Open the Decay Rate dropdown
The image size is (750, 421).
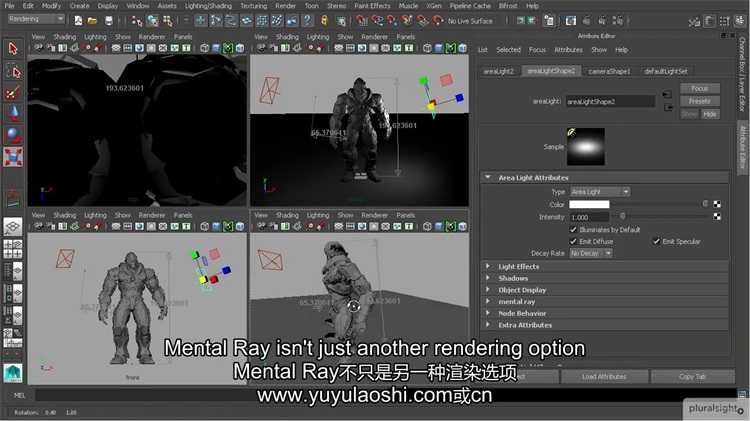point(591,253)
